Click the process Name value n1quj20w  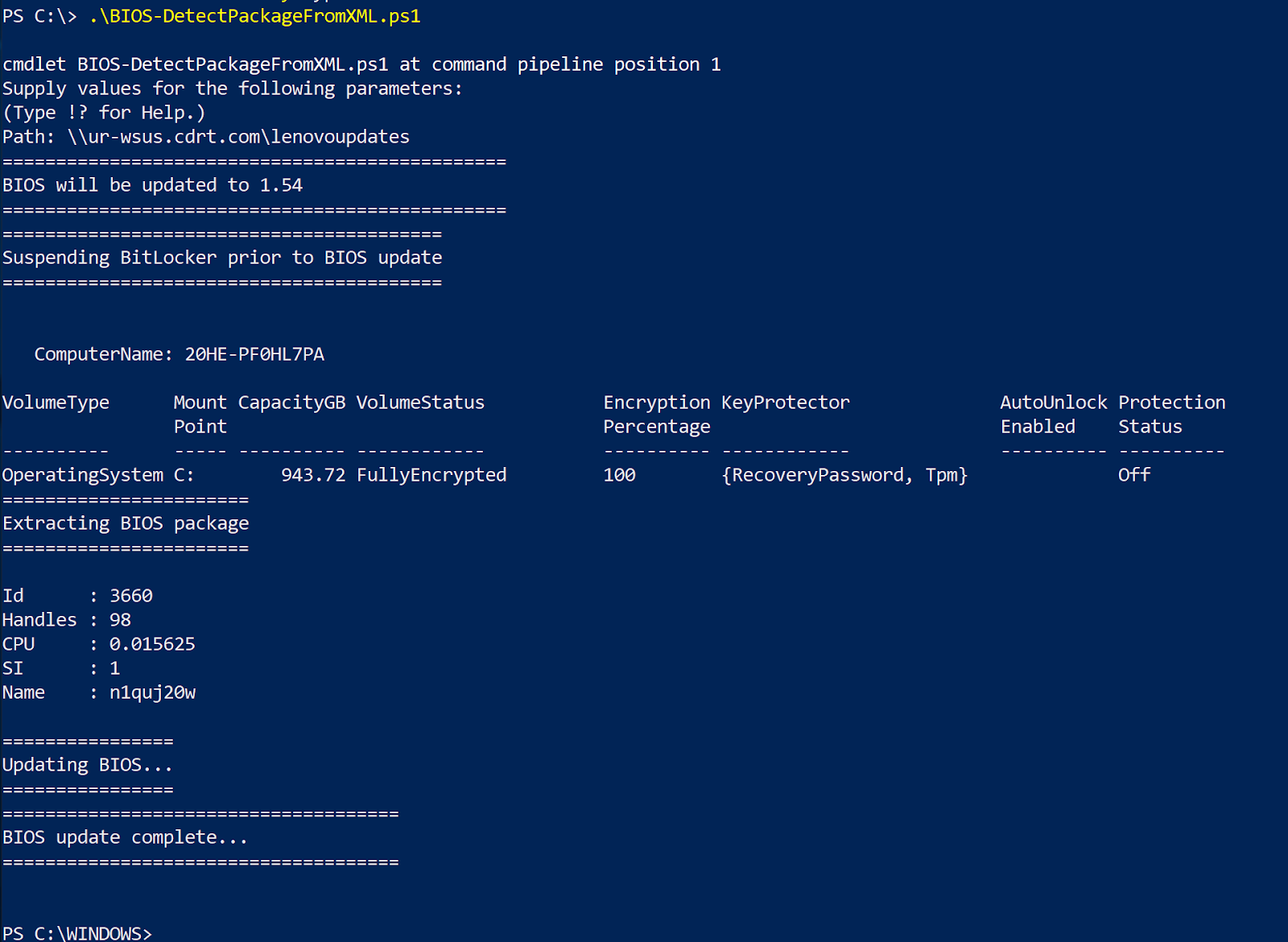152,692
